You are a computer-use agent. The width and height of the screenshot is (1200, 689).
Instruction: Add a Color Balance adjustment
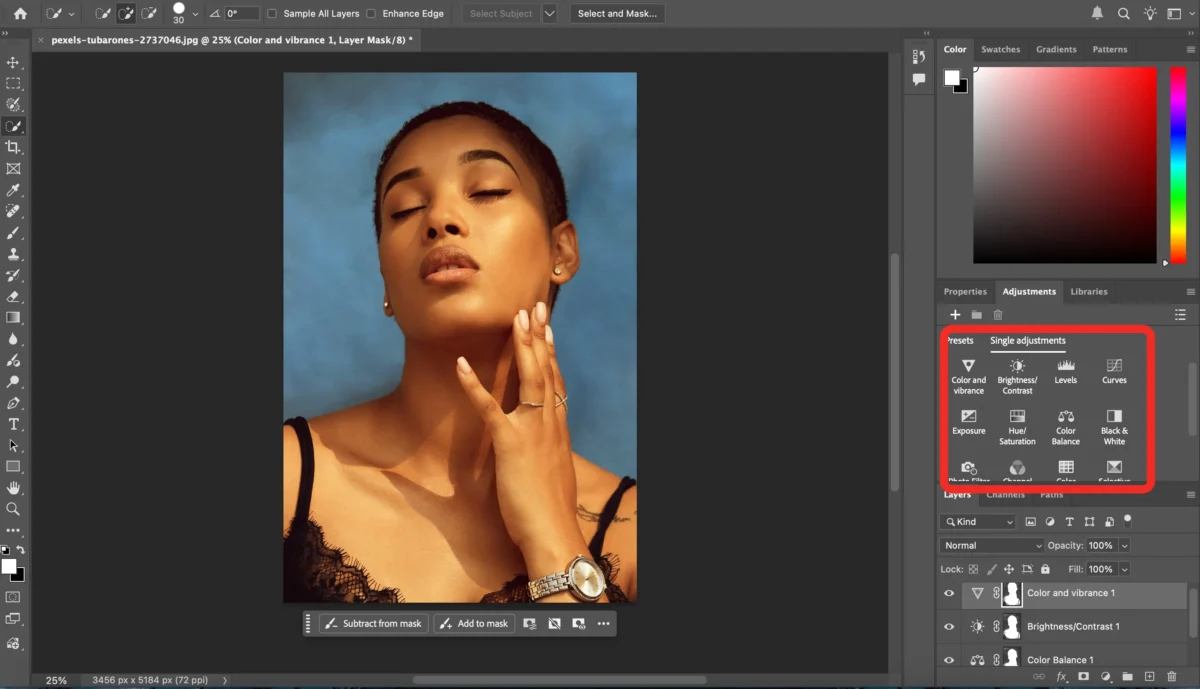pos(1066,427)
